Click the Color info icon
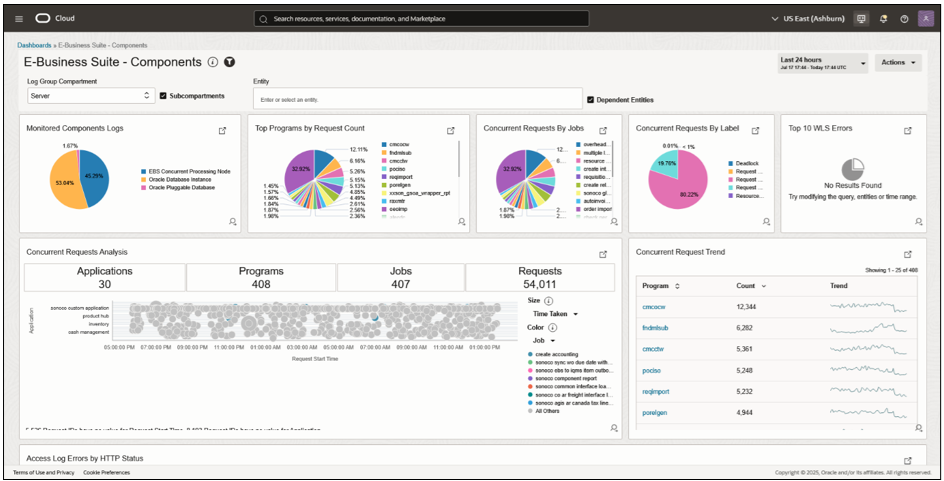 [552, 327]
